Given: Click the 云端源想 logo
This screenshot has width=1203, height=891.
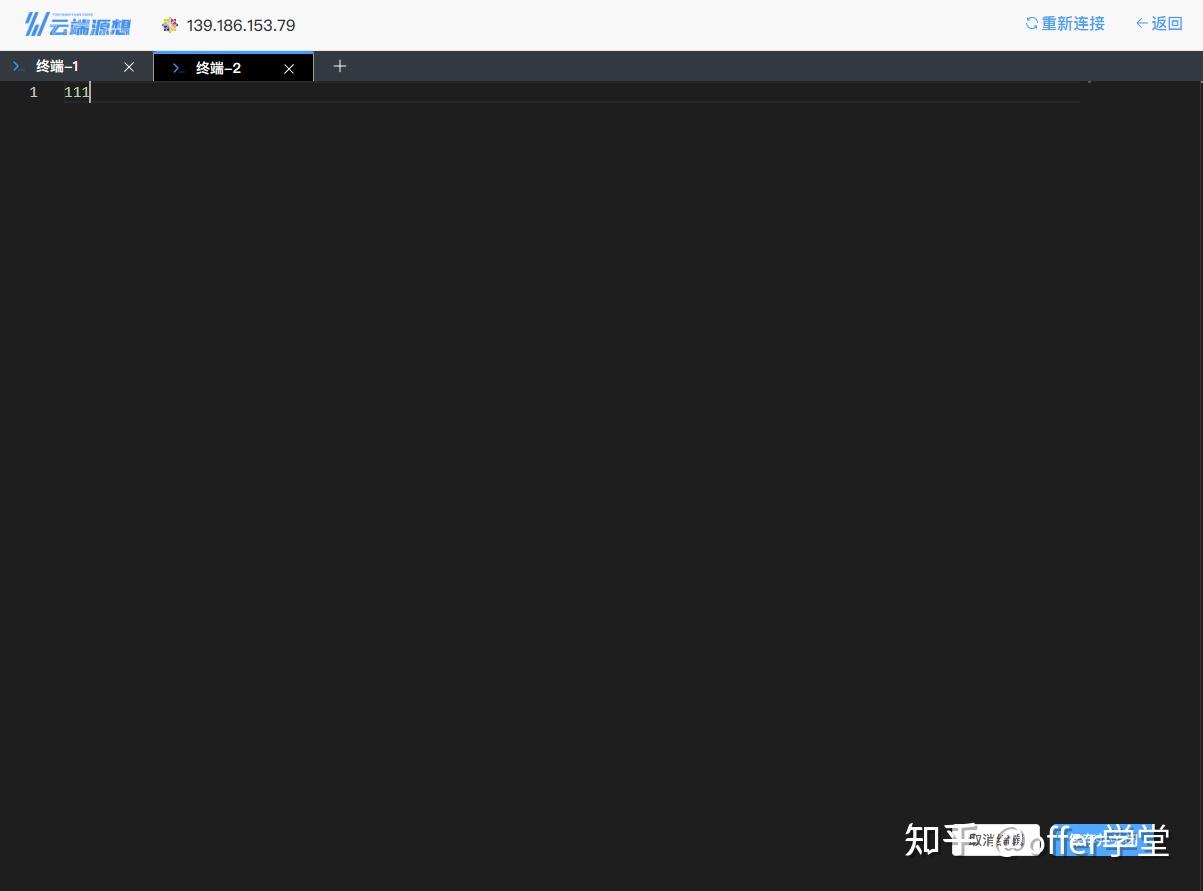Looking at the screenshot, I should pyautogui.click(x=77, y=24).
